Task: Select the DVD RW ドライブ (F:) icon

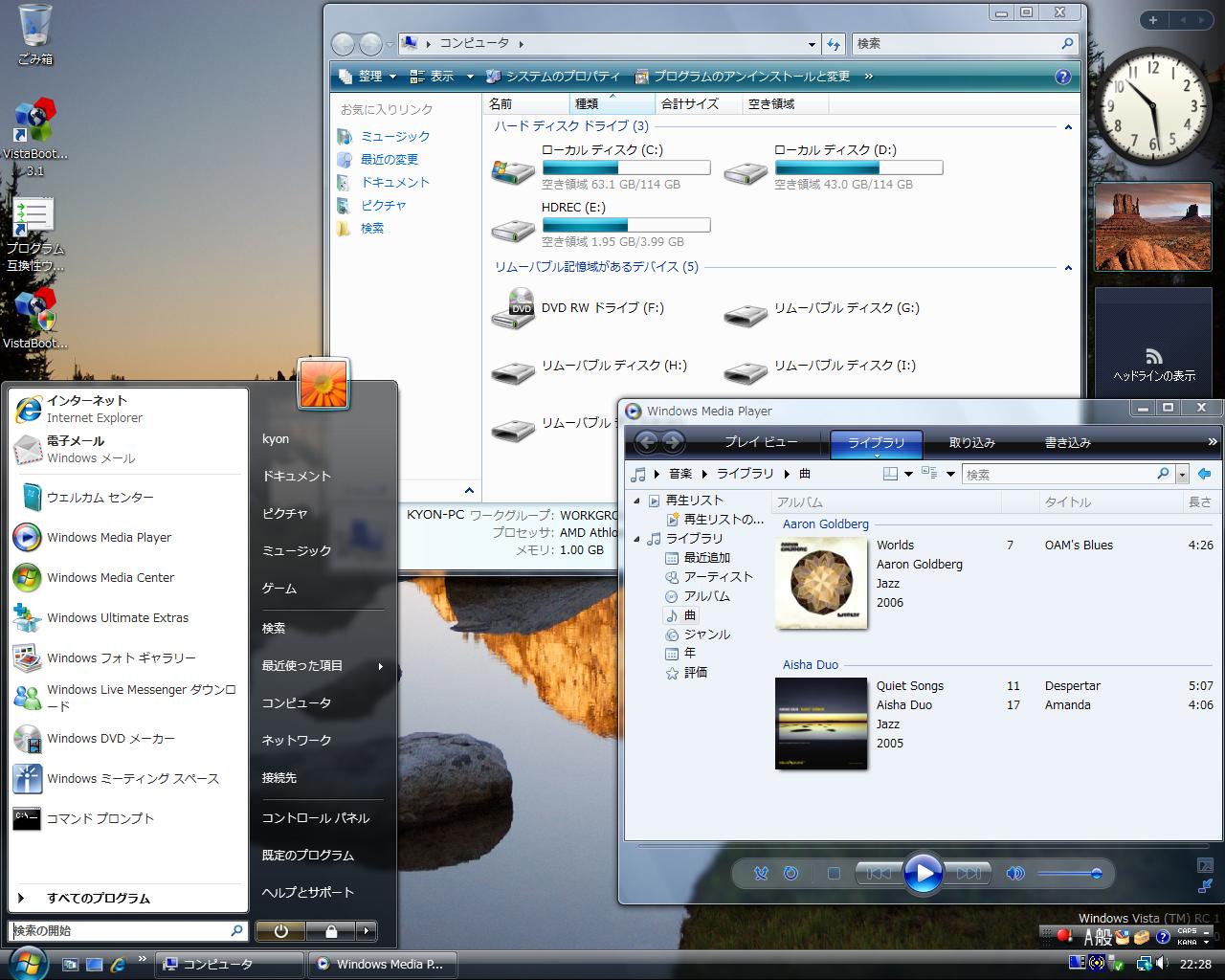Action: pos(512,308)
